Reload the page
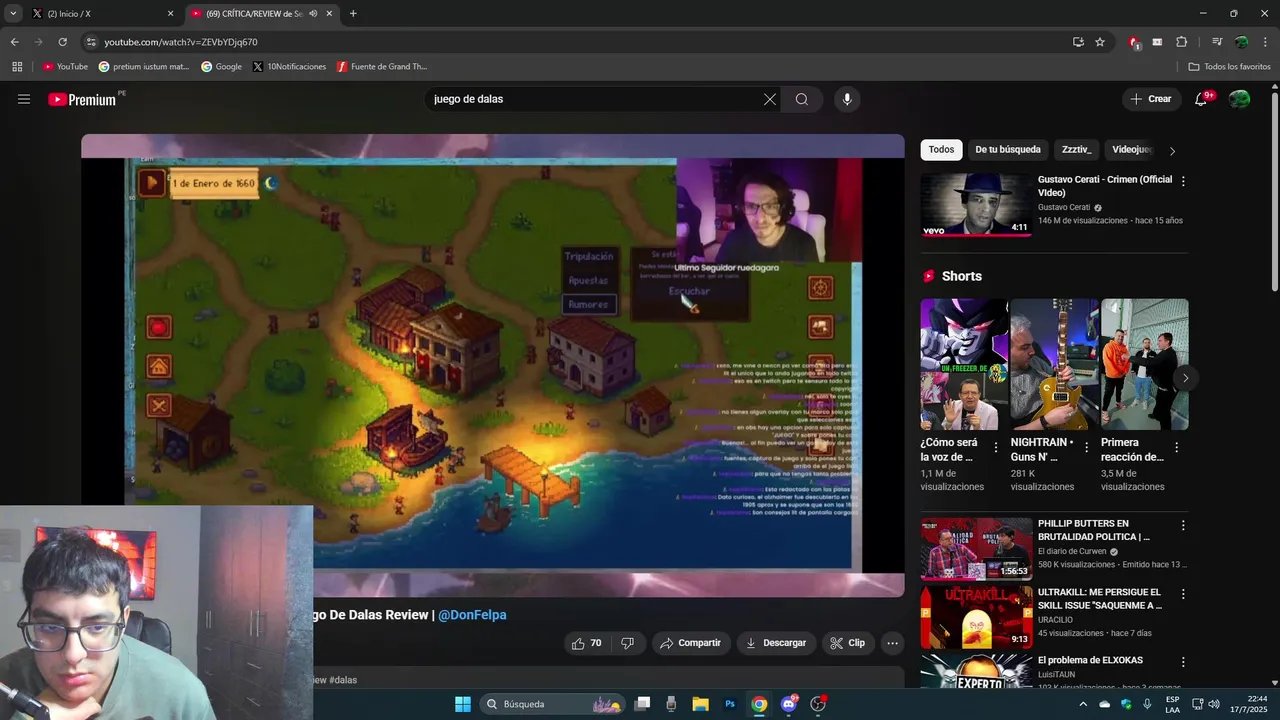This screenshot has height=720, width=1280. (62, 42)
